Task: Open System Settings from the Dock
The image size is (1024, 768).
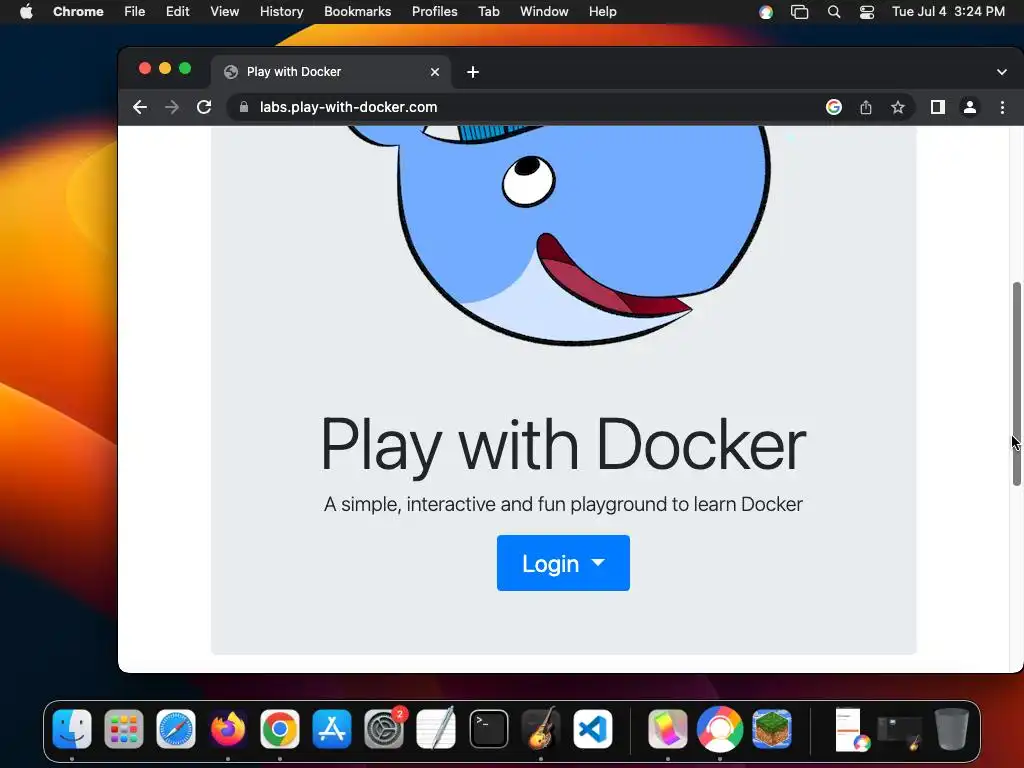Action: (x=384, y=729)
